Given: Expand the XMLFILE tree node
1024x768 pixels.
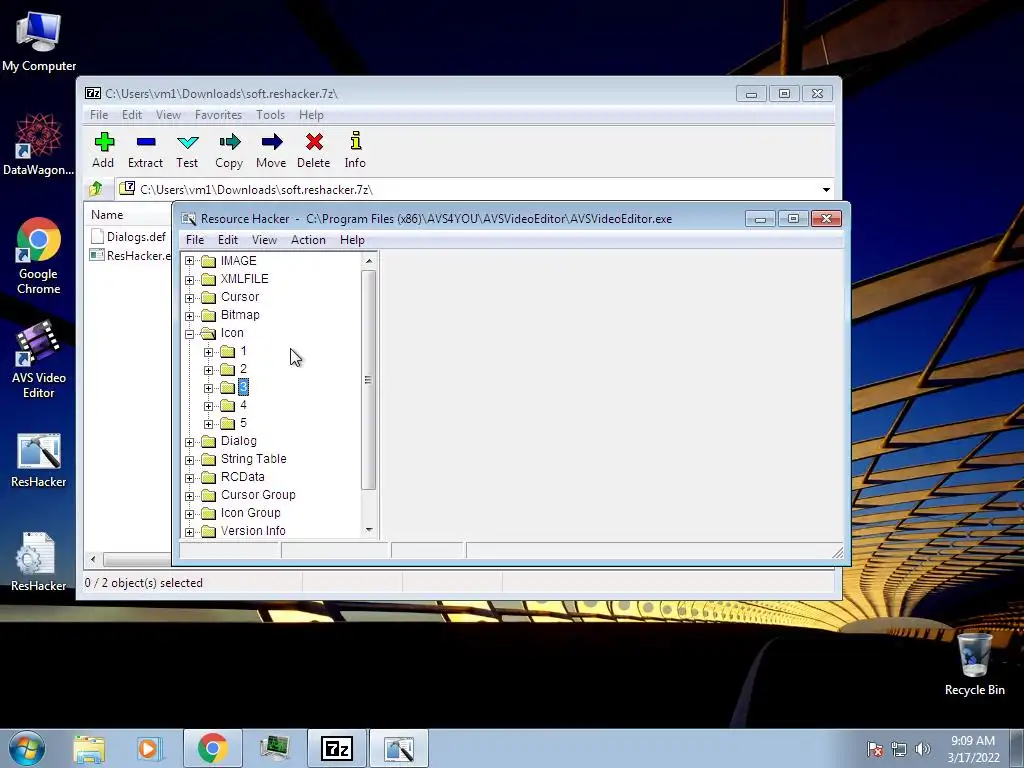Looking at the screenshot, I should pyautogui.click(x=189, y=280).
